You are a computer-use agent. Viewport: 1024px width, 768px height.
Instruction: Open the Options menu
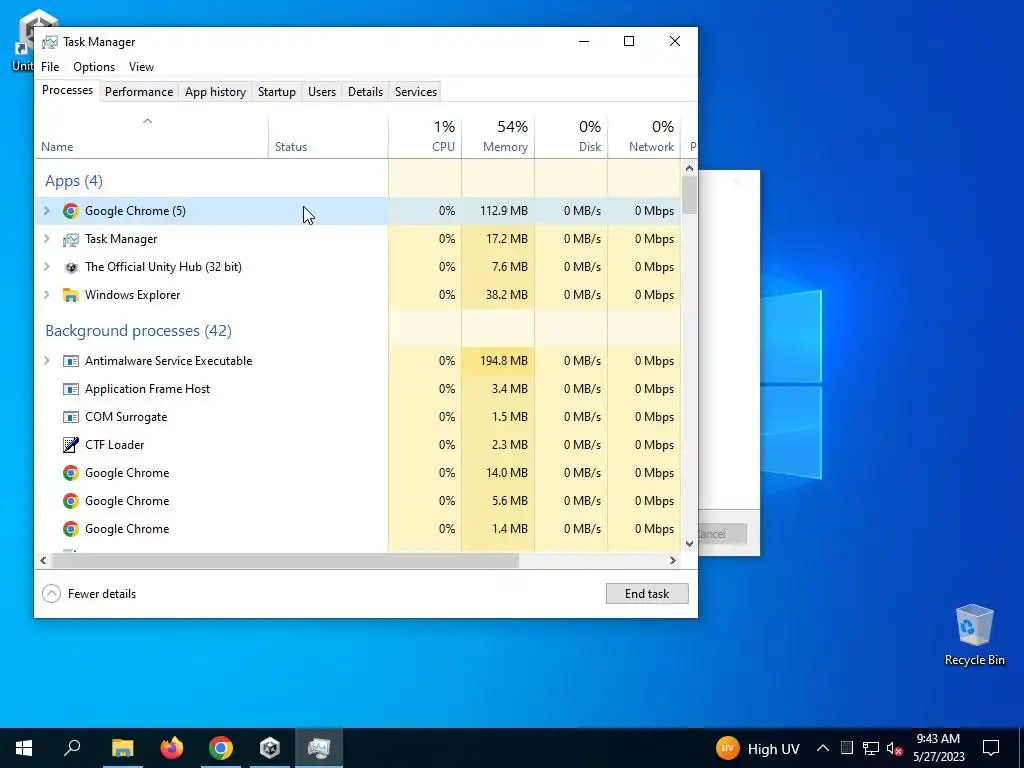94,67
